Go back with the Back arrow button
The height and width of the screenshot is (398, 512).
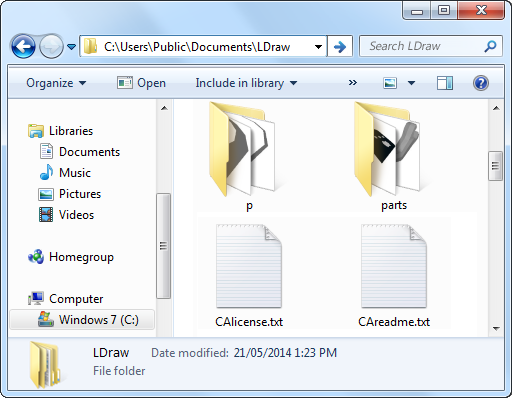click(x=23, y=46)
